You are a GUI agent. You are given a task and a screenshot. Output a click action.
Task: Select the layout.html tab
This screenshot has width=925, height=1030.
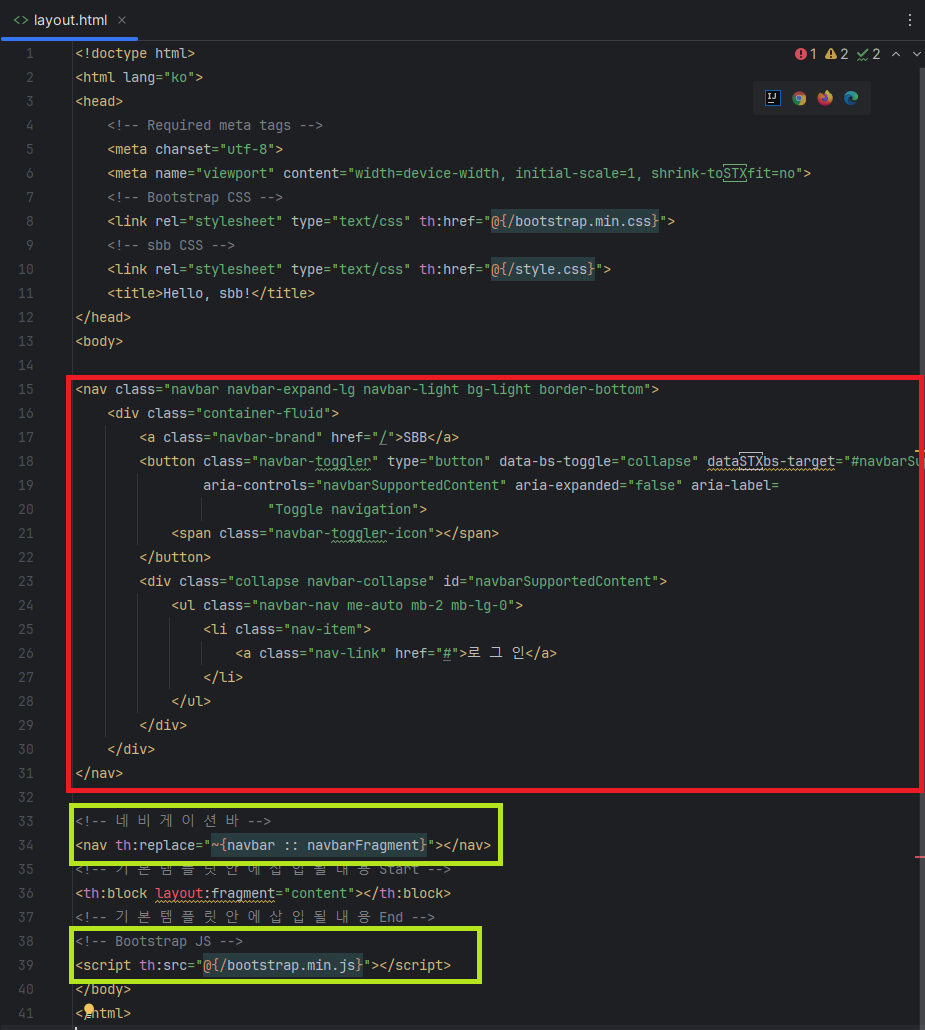point(70,20)
